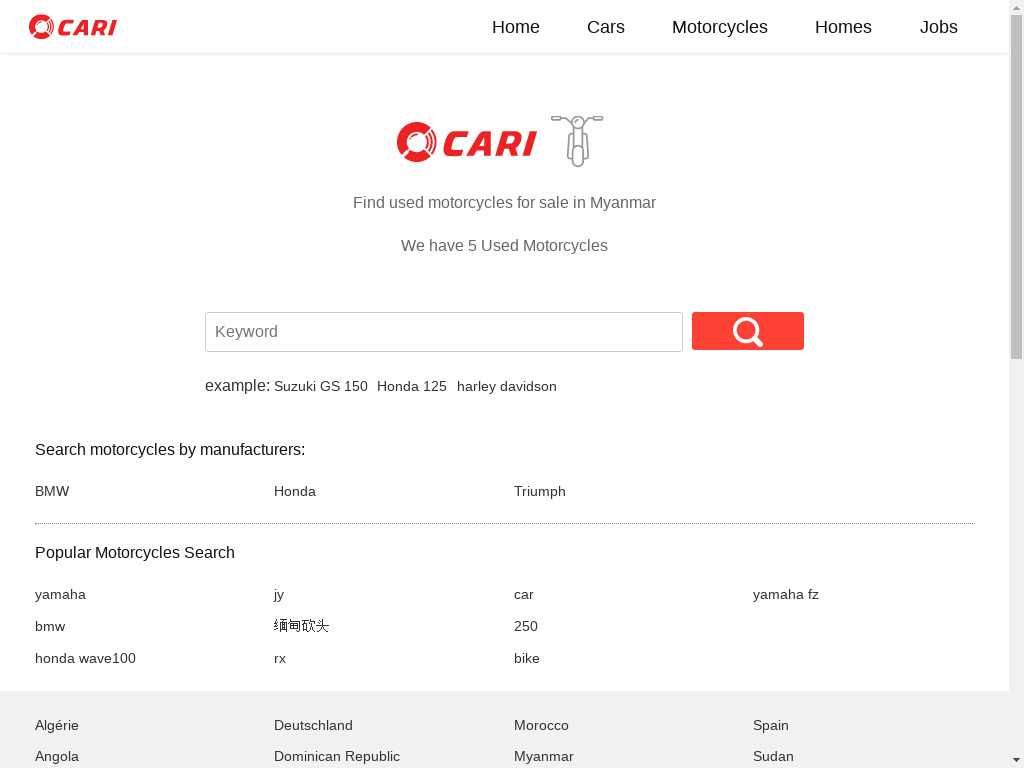Click the vertical scrollbar thumb
This screenshot has height=768, width=1024.
pos(1016,186)
